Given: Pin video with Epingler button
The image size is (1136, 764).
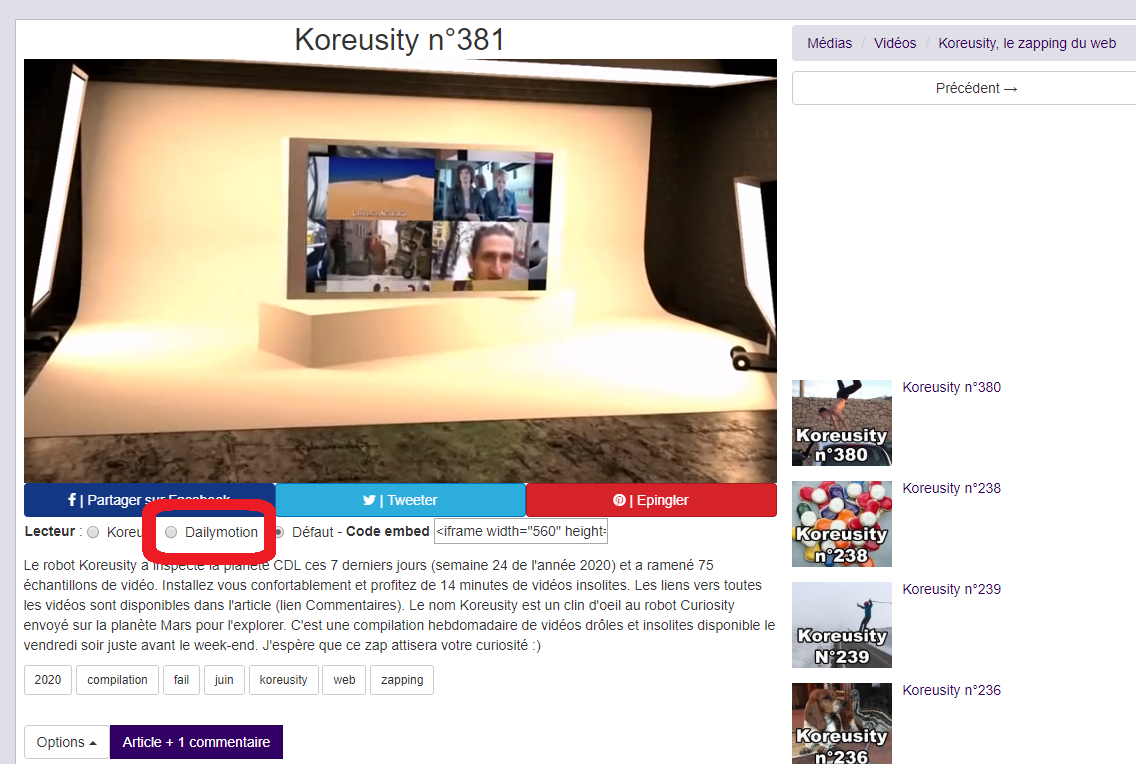Looking at the screenshot, I should [x=651, y=500].
